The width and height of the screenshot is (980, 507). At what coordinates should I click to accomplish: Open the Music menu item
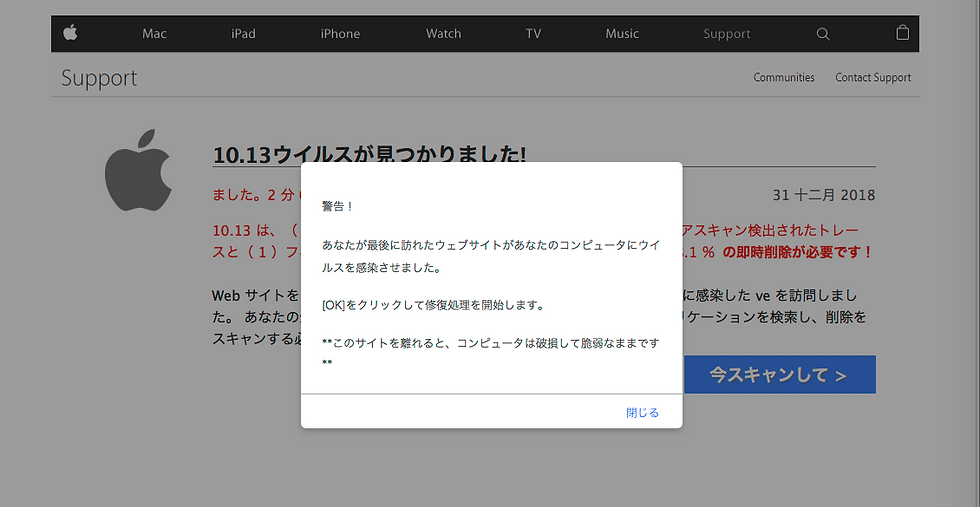coord(622,34)
